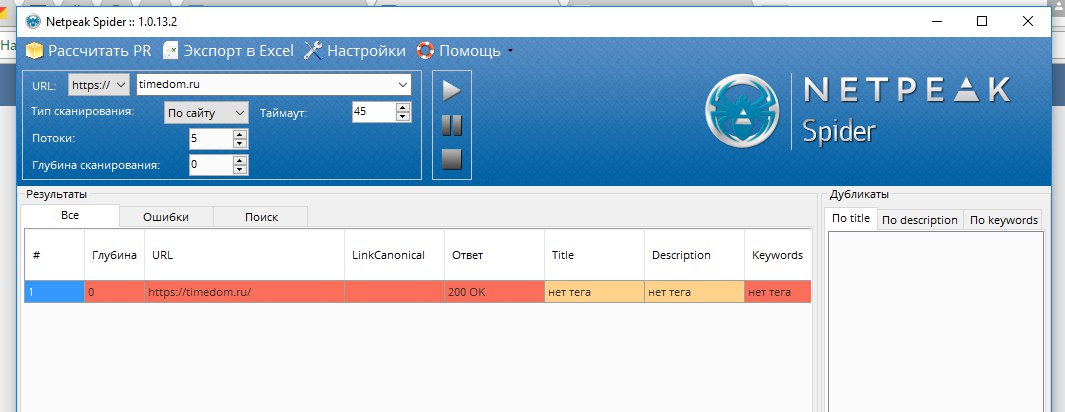The image size is (1065, 412).
Task: Sort by the URL column header
Action: click(245, 255)
